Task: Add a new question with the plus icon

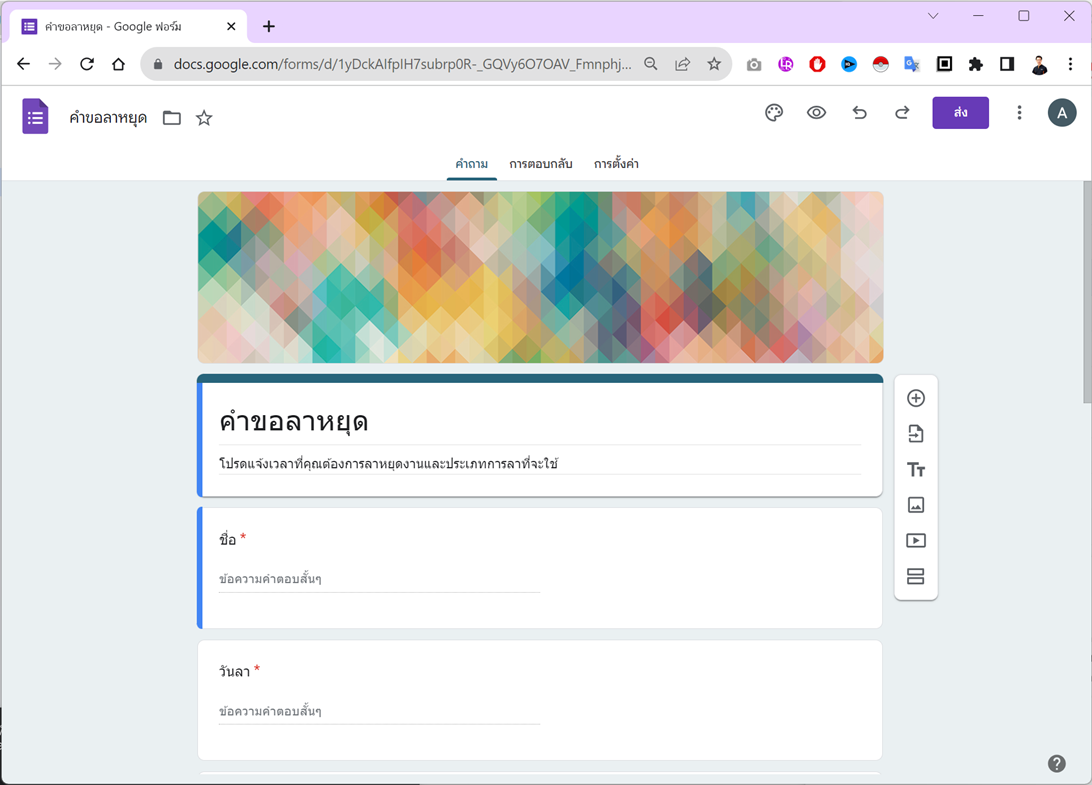Action: pyautogui.click(x=916, y=397)
